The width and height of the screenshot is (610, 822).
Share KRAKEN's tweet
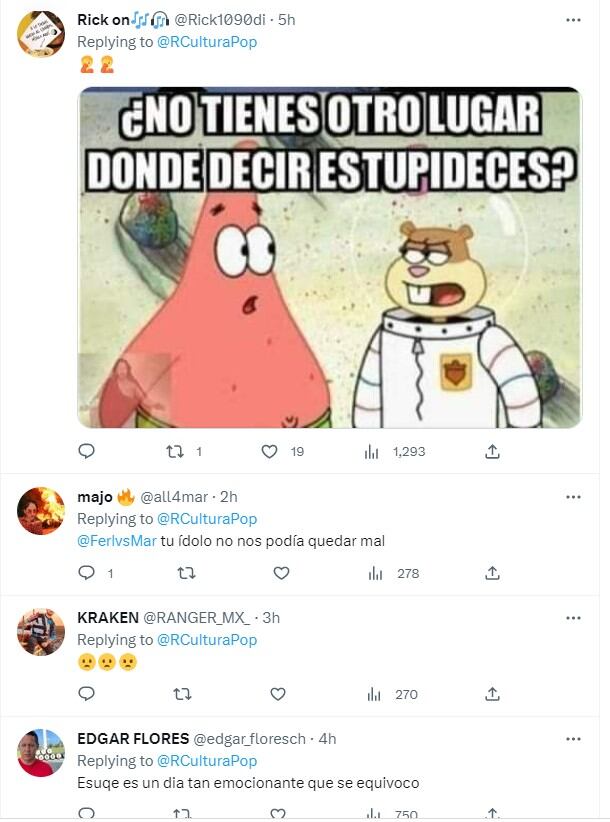[492, 694]
